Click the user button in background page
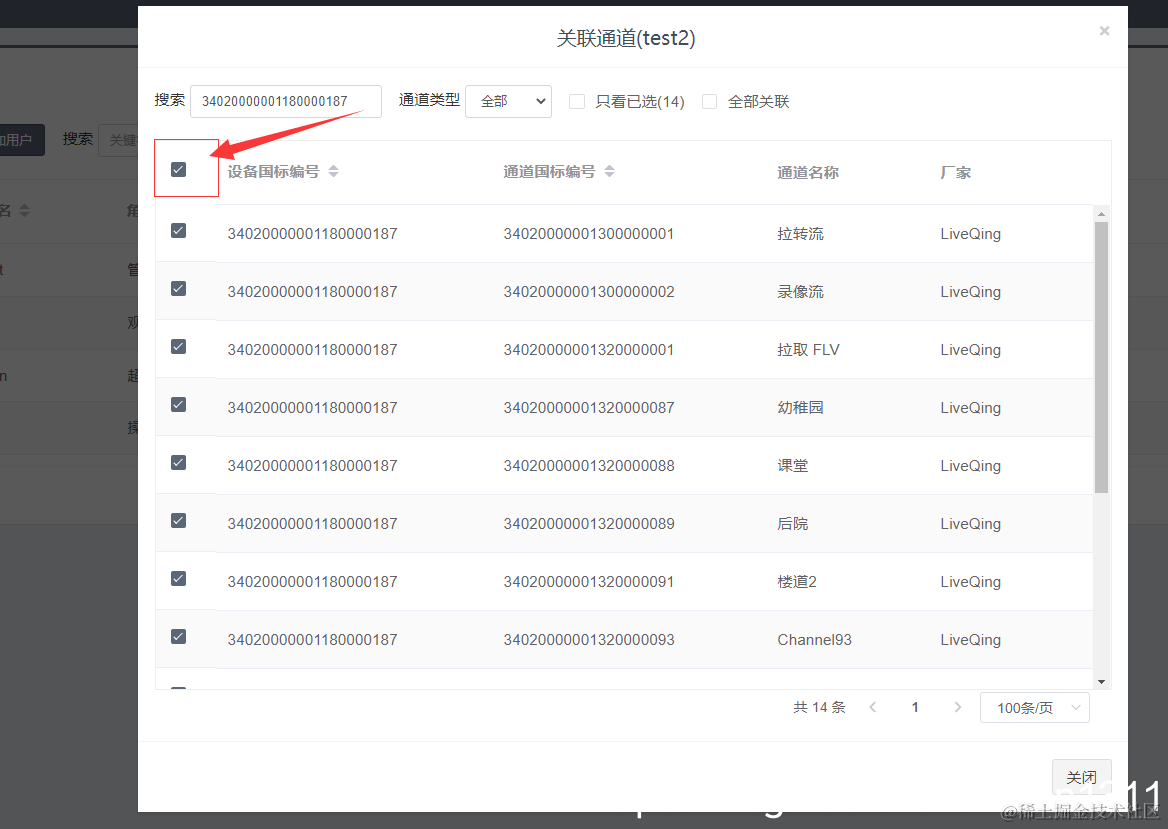1168x829 pixels. [x=22, y=140]
